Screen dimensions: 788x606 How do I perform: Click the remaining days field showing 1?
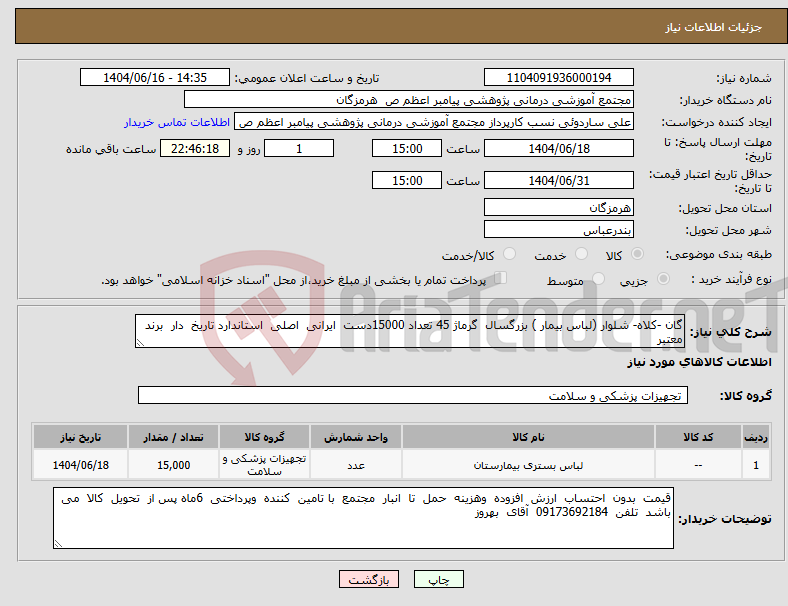click(x=299, y=148)
